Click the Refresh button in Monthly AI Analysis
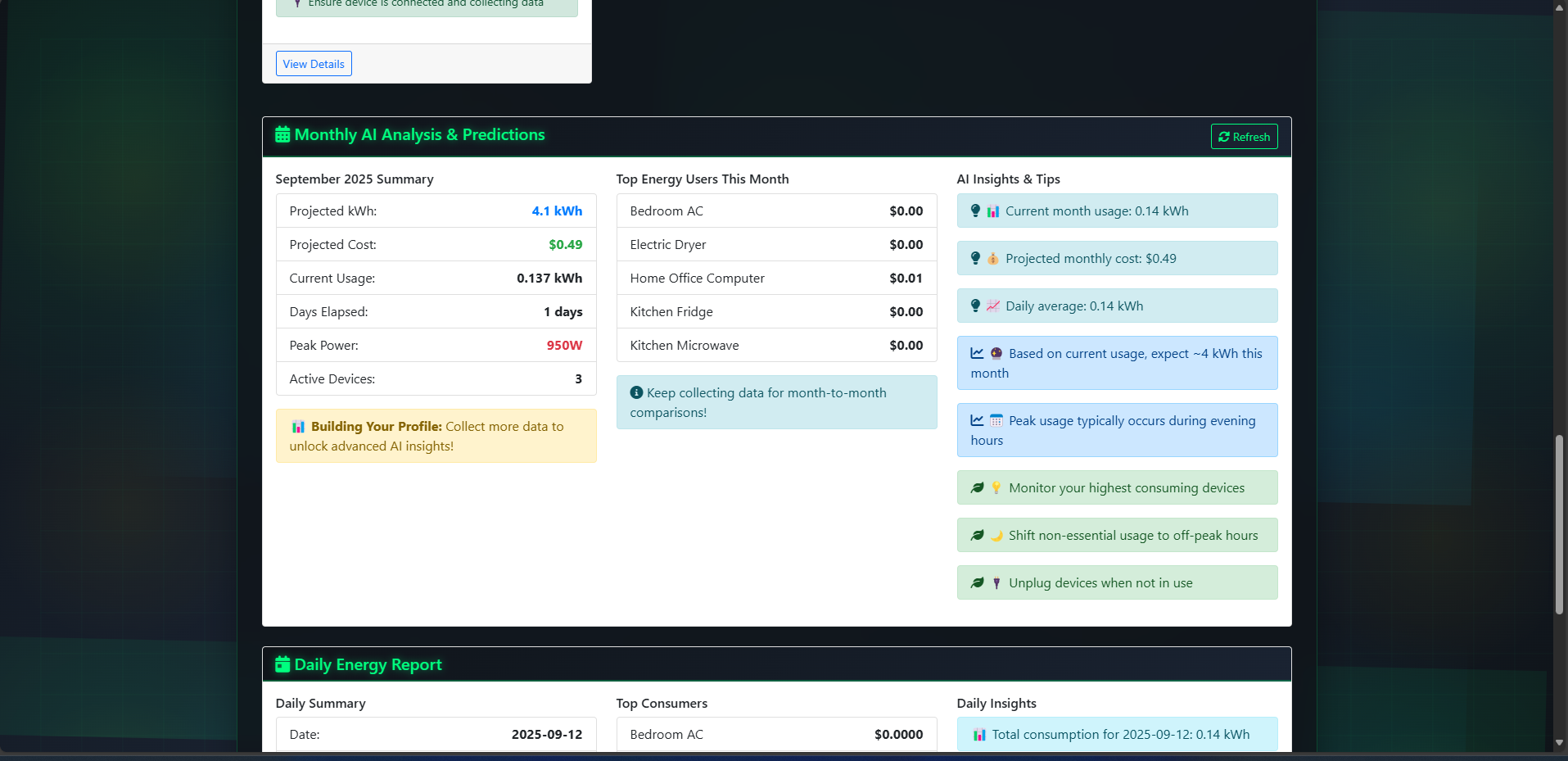This screenshot has width=1568, height=761. tap(1244, 137)
